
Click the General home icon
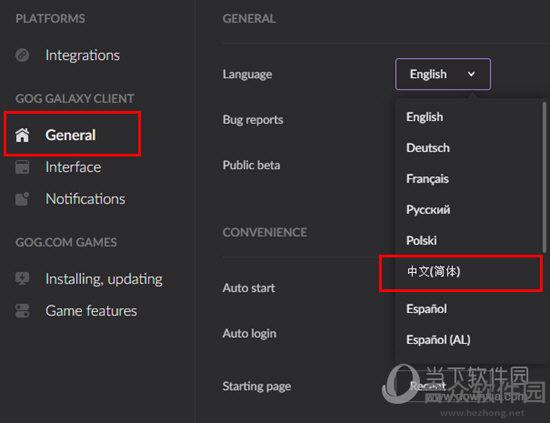coord(22,135)
